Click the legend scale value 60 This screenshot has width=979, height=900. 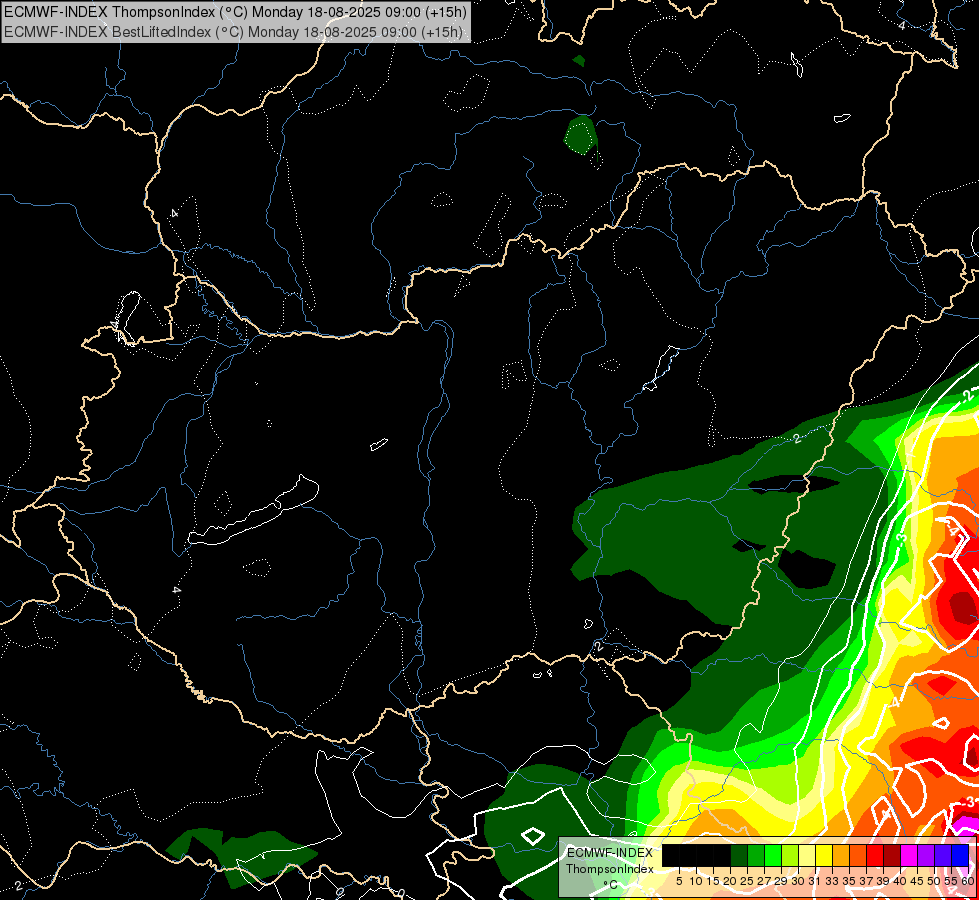pyautogui.click(x=968, y=881)
